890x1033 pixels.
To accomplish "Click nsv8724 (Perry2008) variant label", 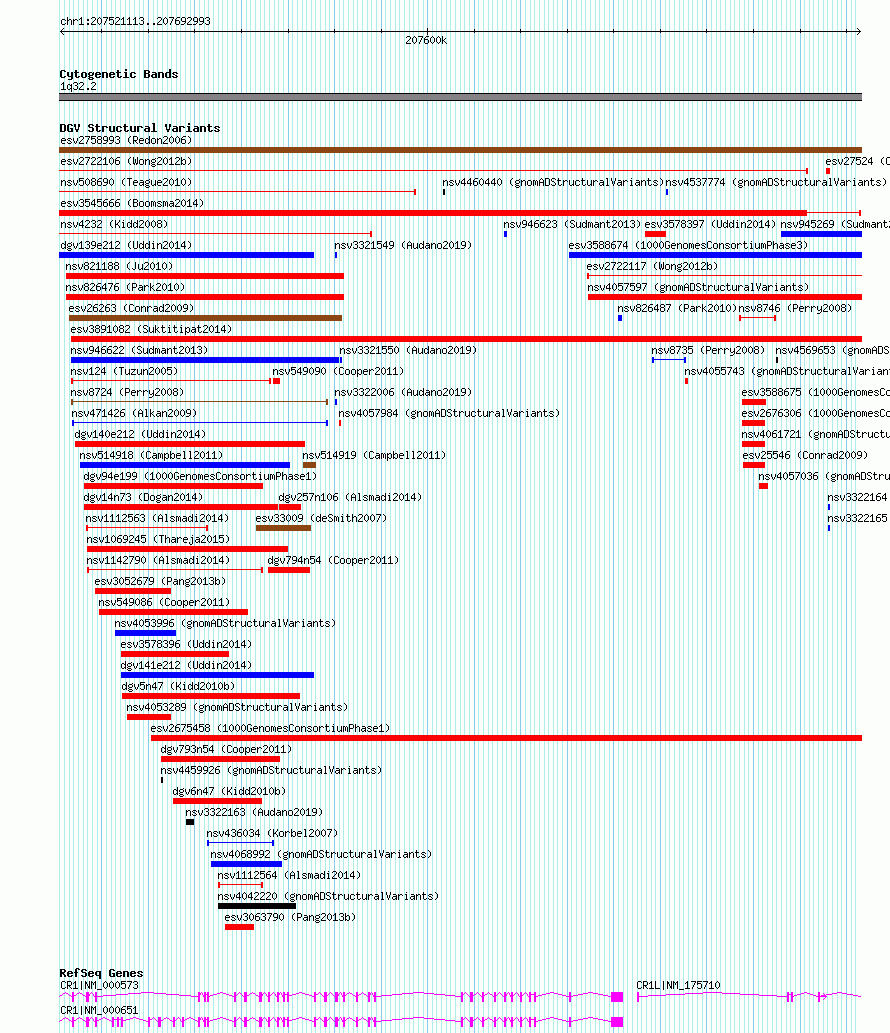I will [127, 393].
